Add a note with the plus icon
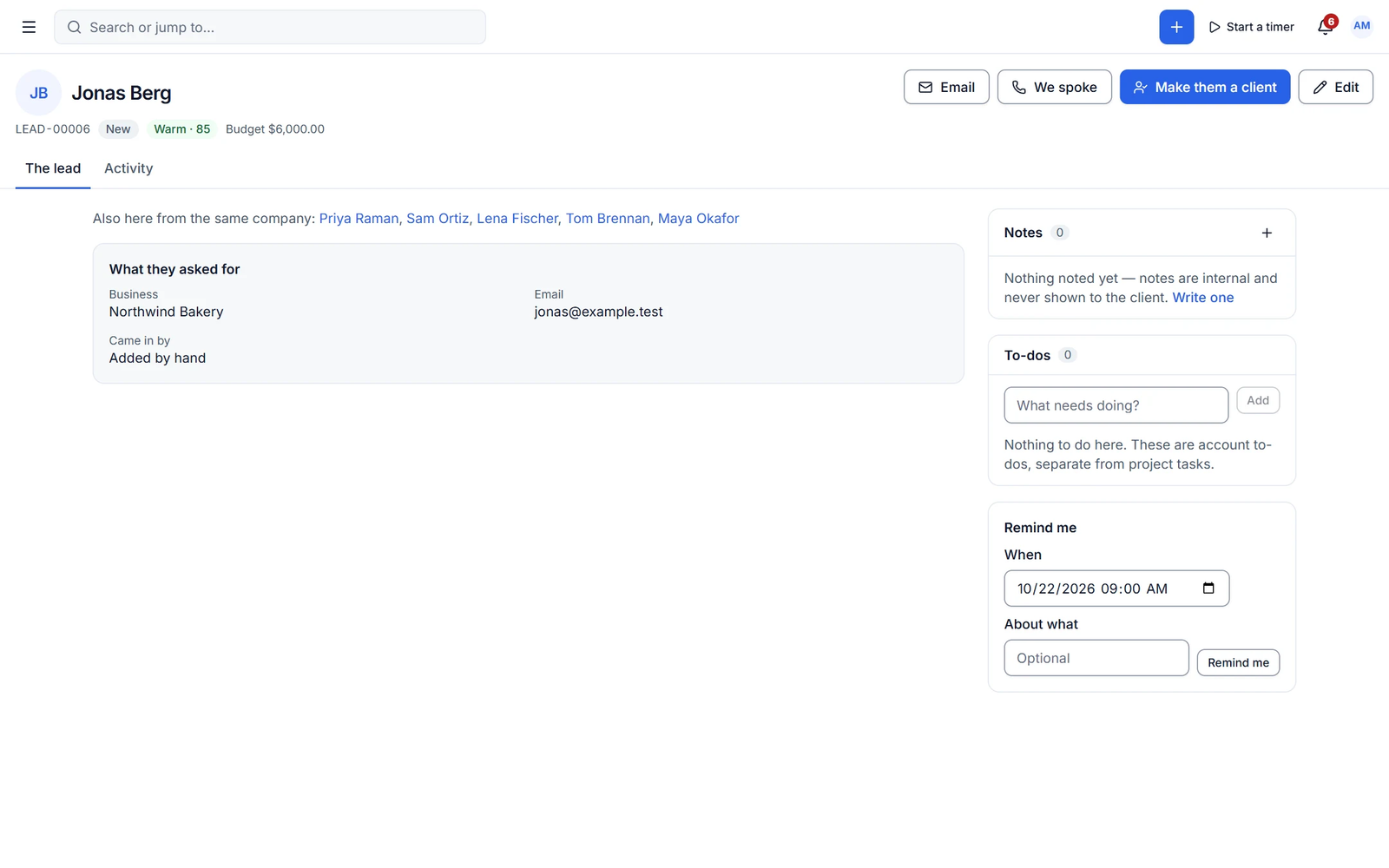The image size is (1389, 868). (x=1267, y=233)
